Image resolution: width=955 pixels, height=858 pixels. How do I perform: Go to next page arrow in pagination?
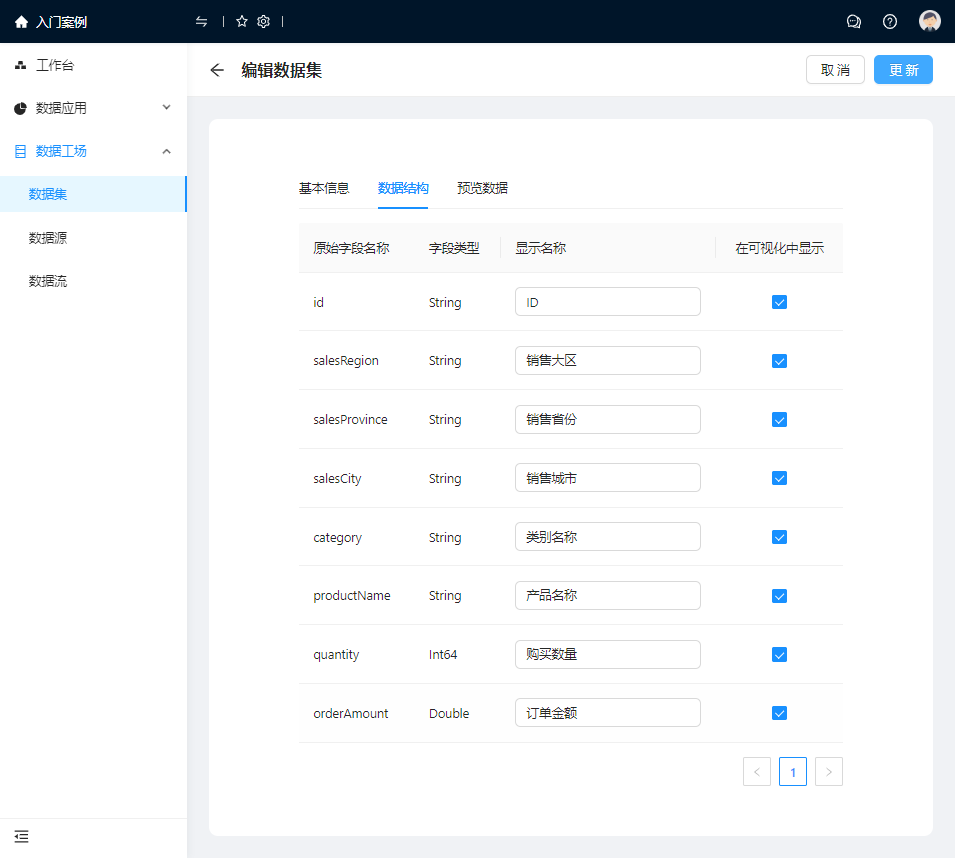[x=829, y=772]
